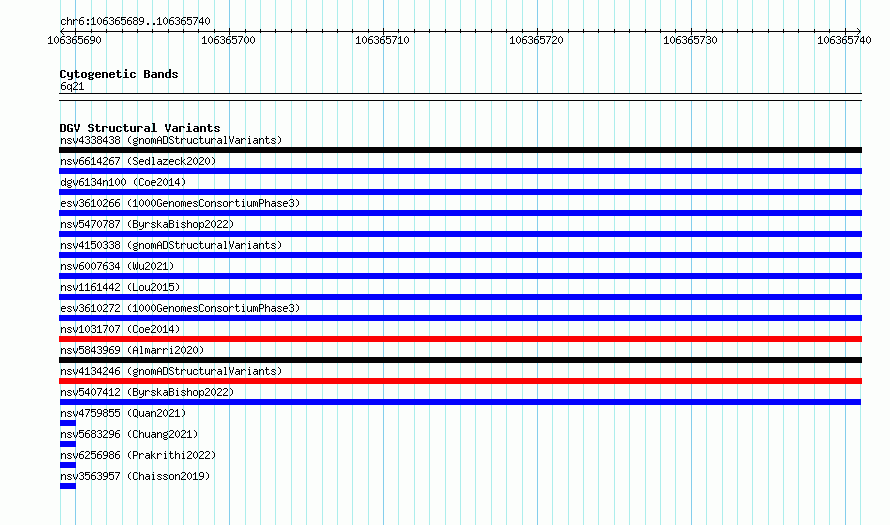Click short blue bar below nsv6256986
The width and height of the screenshot is (890, 525).
tap(68, 465)
